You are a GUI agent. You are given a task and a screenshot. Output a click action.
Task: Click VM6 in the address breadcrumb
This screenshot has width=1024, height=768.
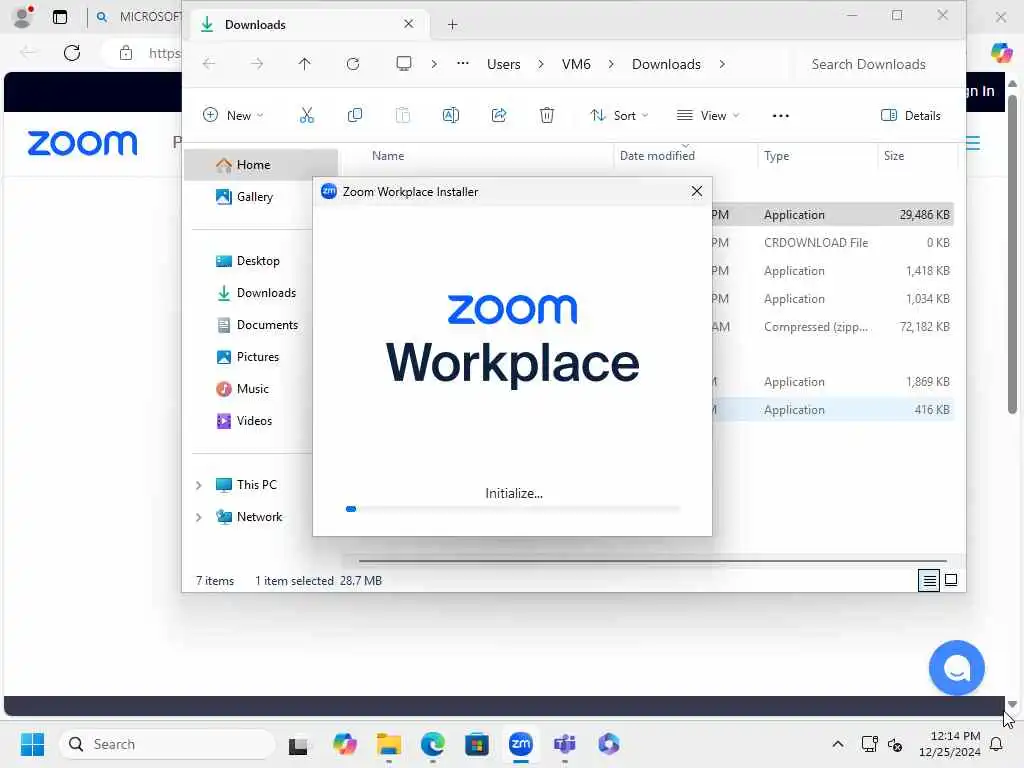click(x=576, y=64)
